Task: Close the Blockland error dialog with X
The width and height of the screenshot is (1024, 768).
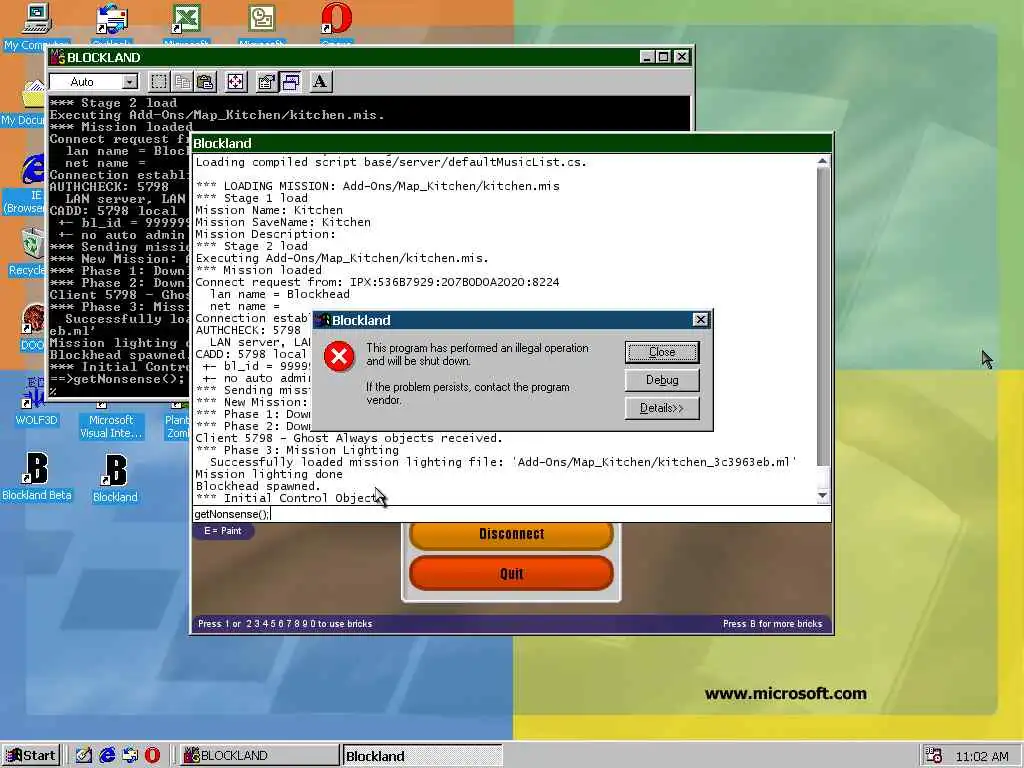Action: coord(700,319)
